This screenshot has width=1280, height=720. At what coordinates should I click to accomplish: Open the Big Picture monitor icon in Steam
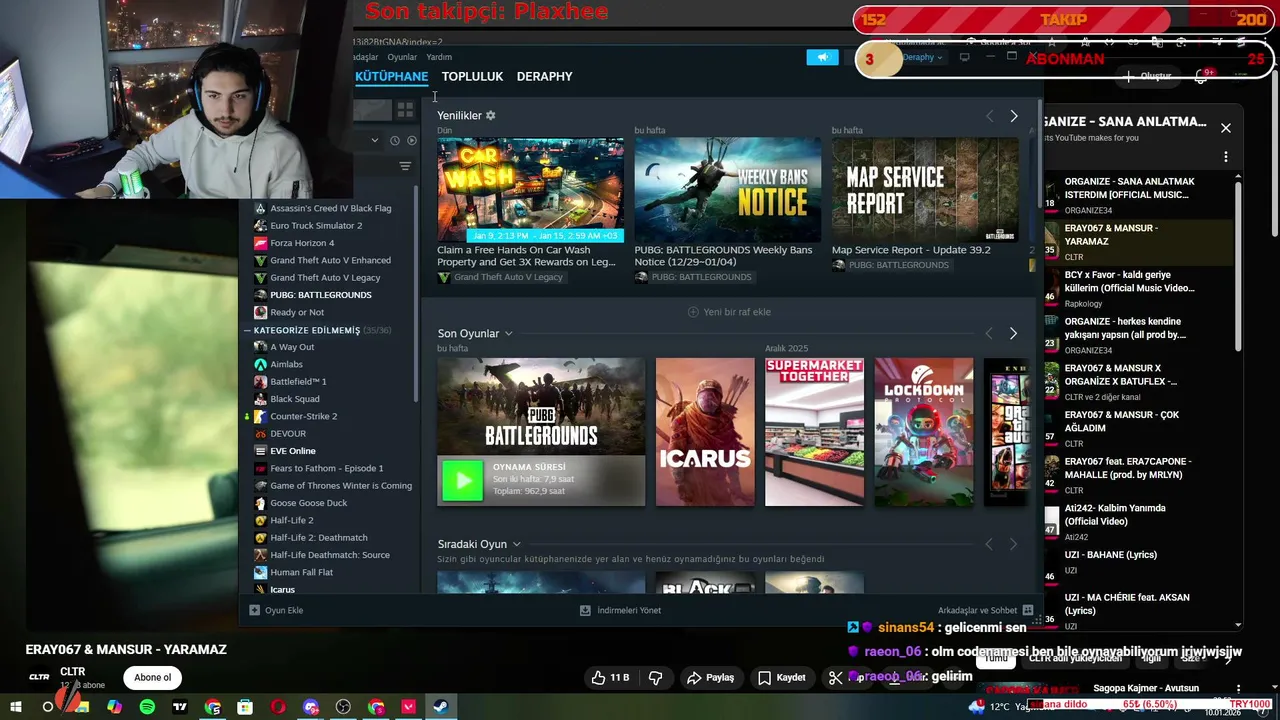[x=964, y=57]
